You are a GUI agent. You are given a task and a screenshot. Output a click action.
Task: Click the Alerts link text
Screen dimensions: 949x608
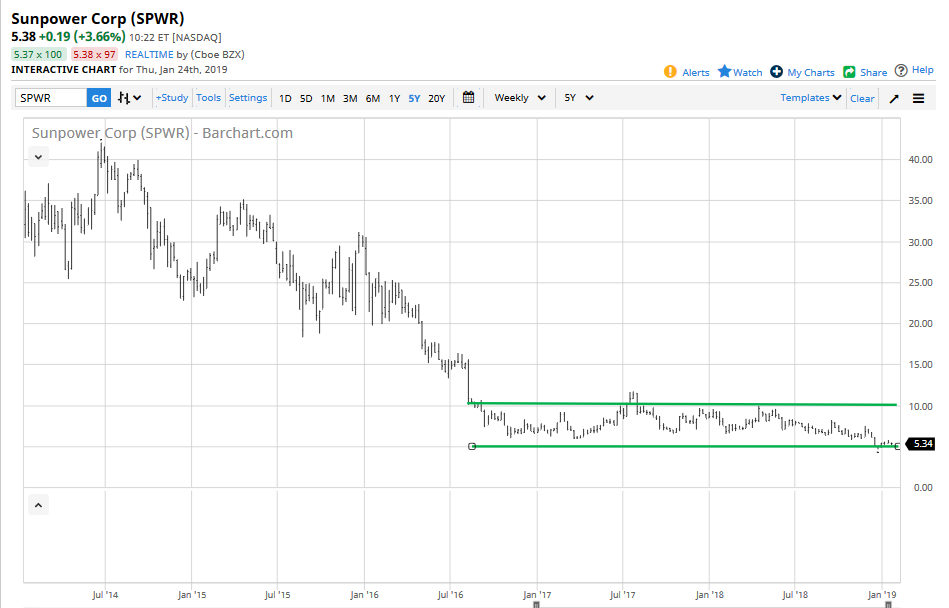(x=695, y=73)
